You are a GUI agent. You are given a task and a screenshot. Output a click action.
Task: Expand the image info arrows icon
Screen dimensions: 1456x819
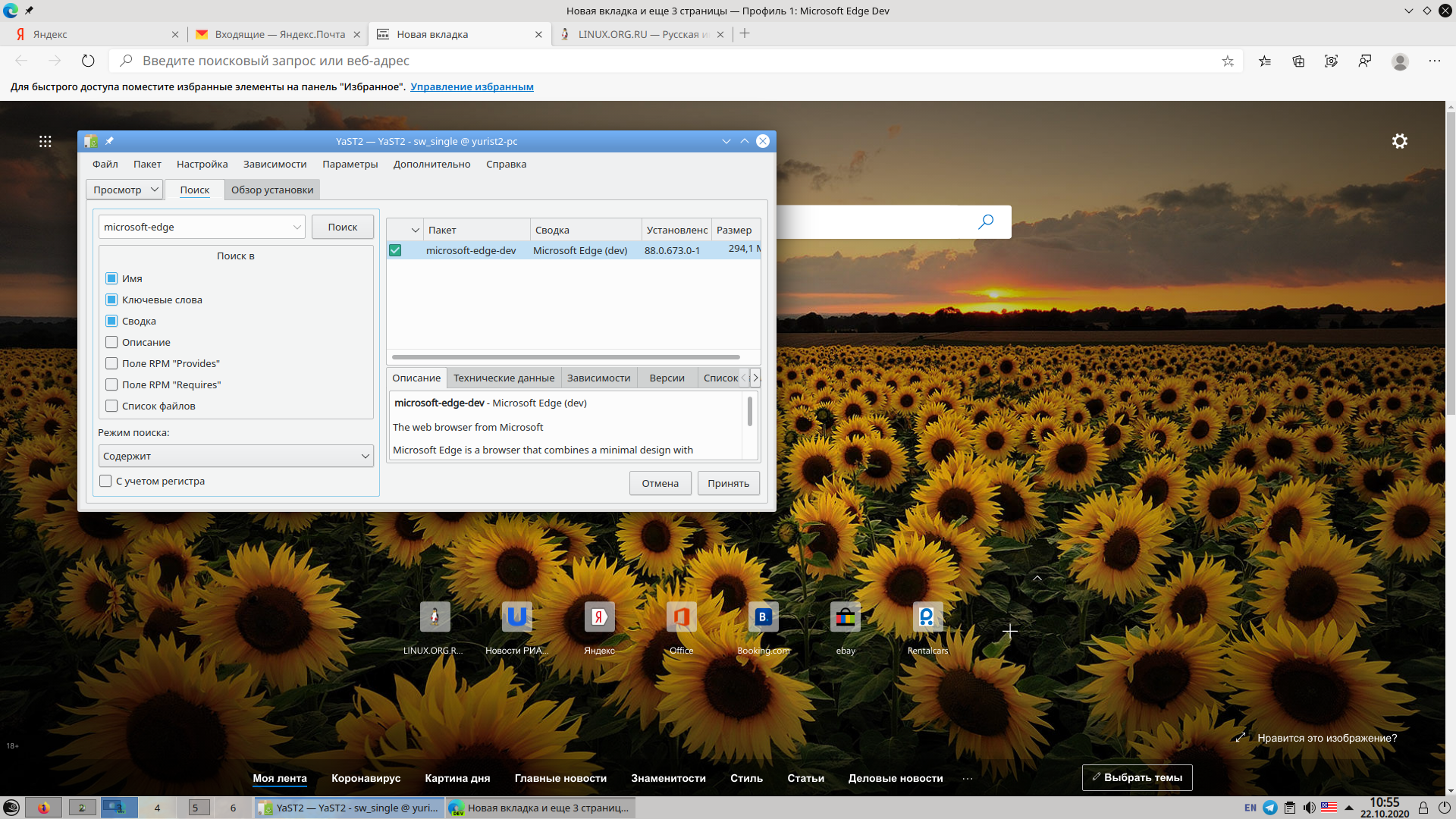1241,737
